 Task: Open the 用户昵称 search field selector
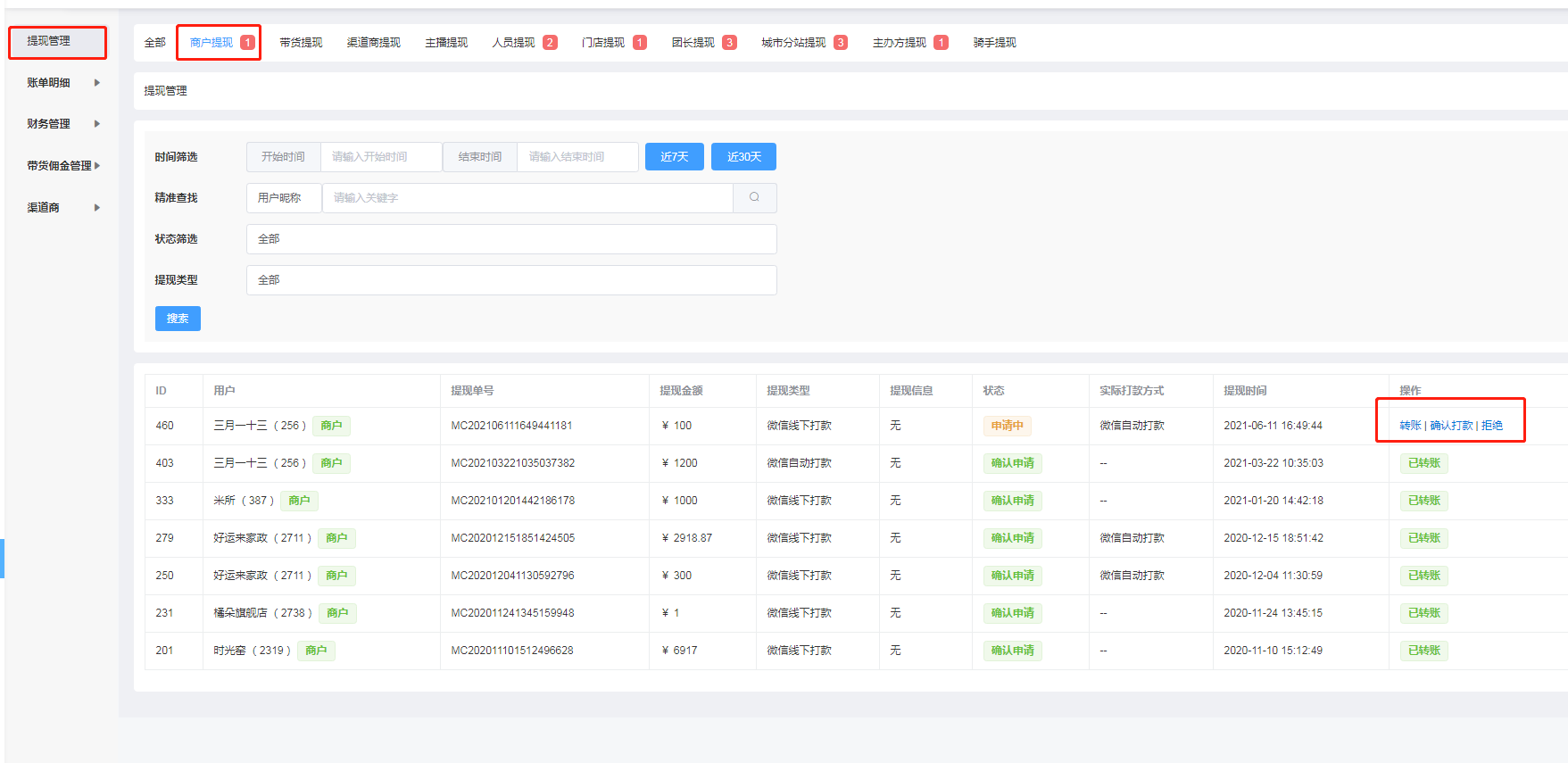pyautogui.click(x=284, y=198)
